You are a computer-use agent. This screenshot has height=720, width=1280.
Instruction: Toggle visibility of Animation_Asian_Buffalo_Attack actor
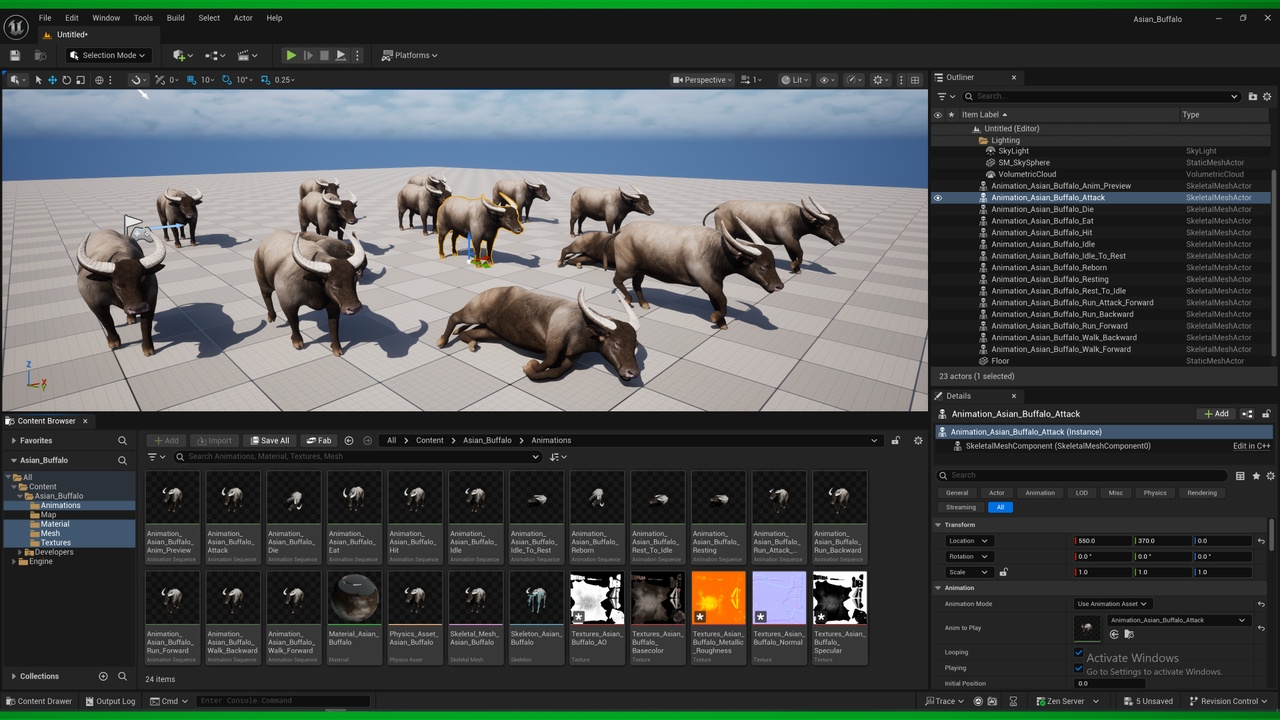937,198
